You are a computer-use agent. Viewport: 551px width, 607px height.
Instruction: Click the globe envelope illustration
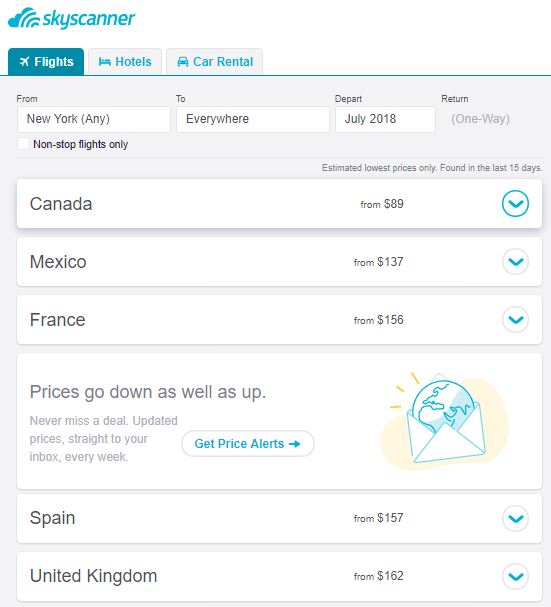pos(444,421)
